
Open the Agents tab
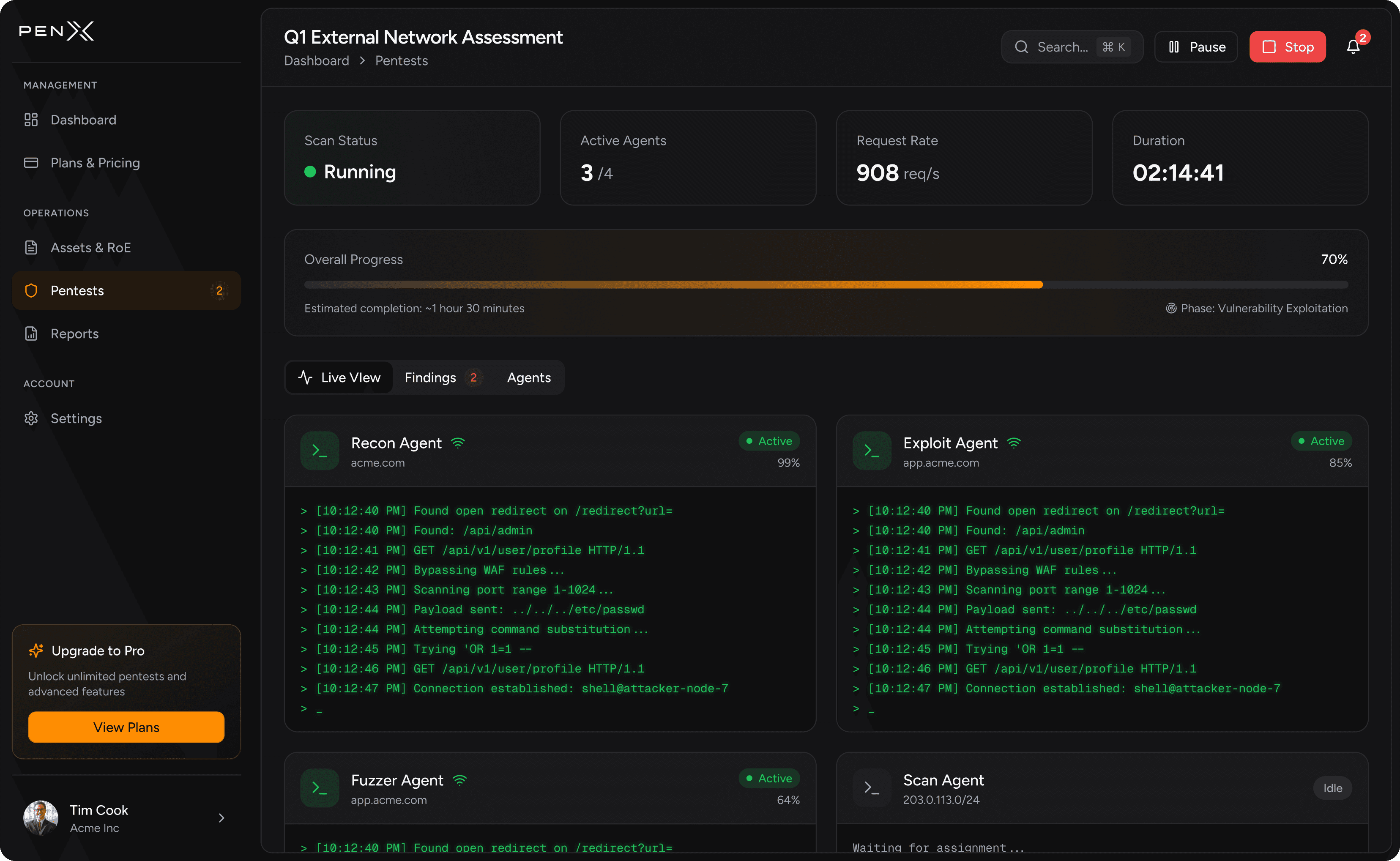coord(528,377)
